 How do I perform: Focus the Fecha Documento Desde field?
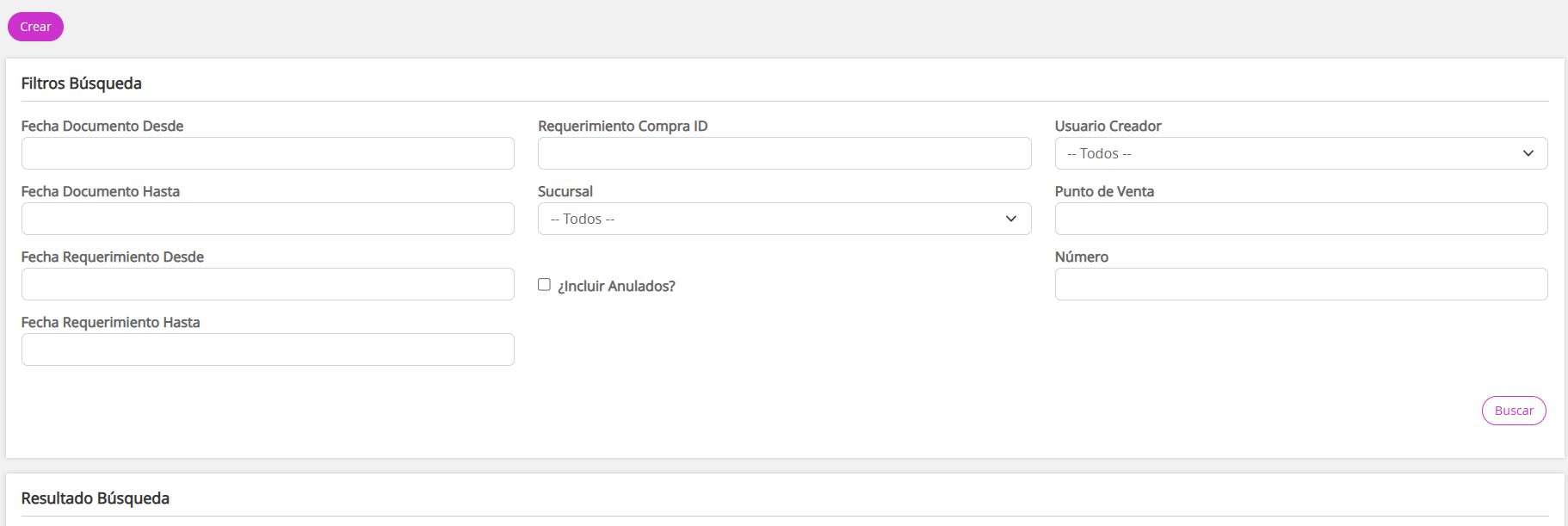point(268,153)
